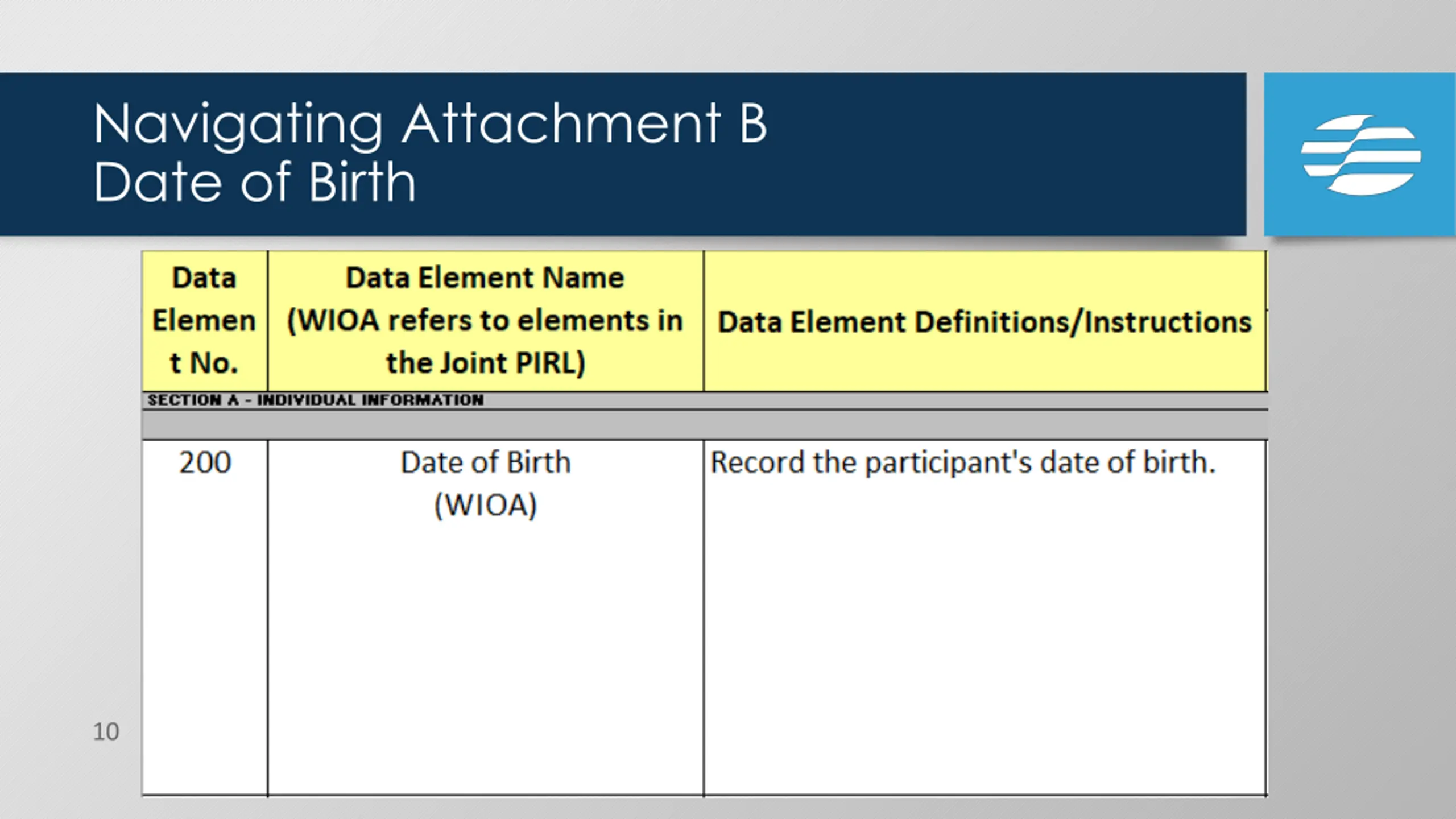Click the blue wave logo icon

1360,155
